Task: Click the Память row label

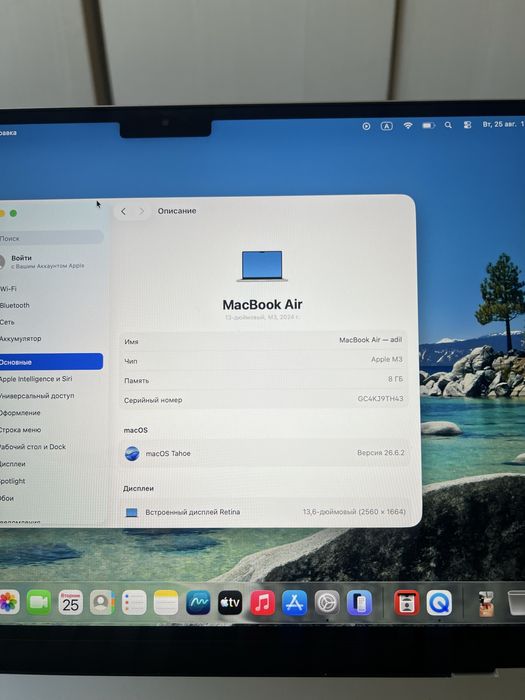Action: [137, 380]
